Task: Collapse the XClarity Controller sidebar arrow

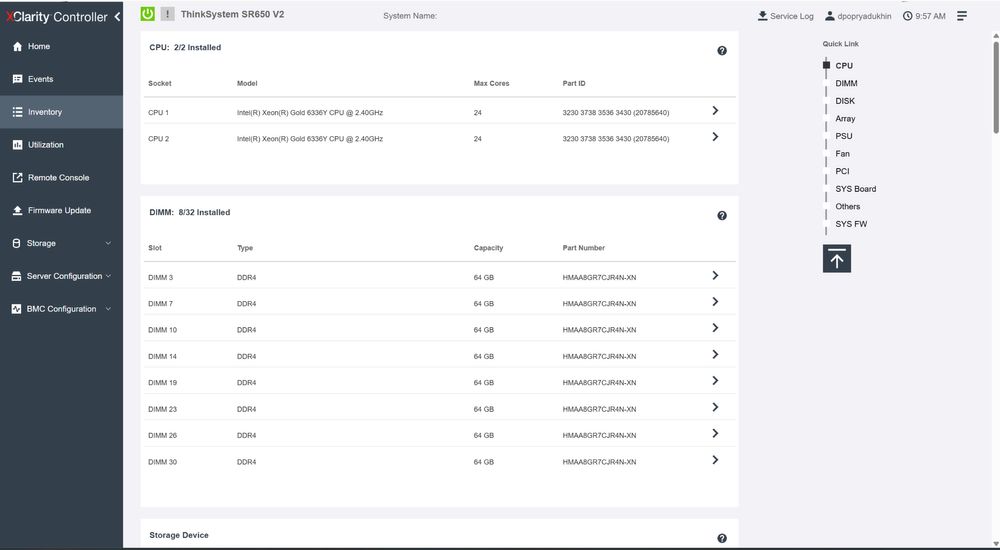Action: 117,17
